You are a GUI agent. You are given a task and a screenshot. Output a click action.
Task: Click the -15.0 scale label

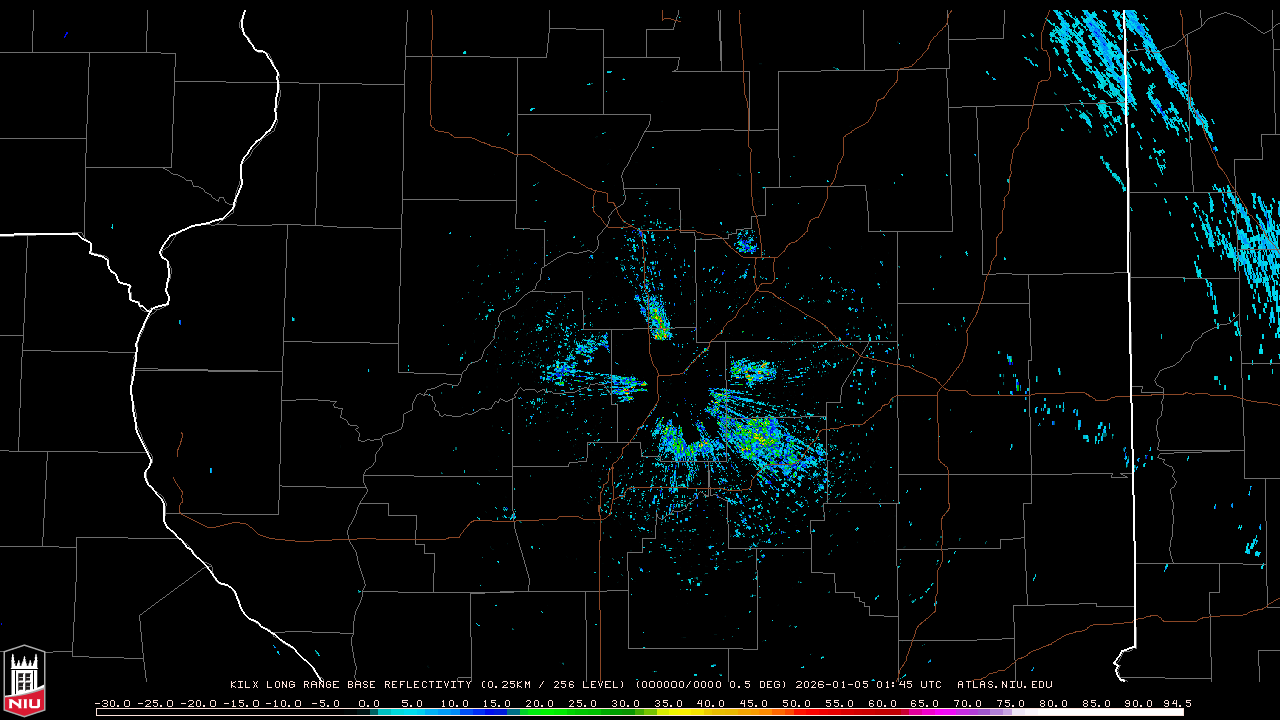point(240,703)
